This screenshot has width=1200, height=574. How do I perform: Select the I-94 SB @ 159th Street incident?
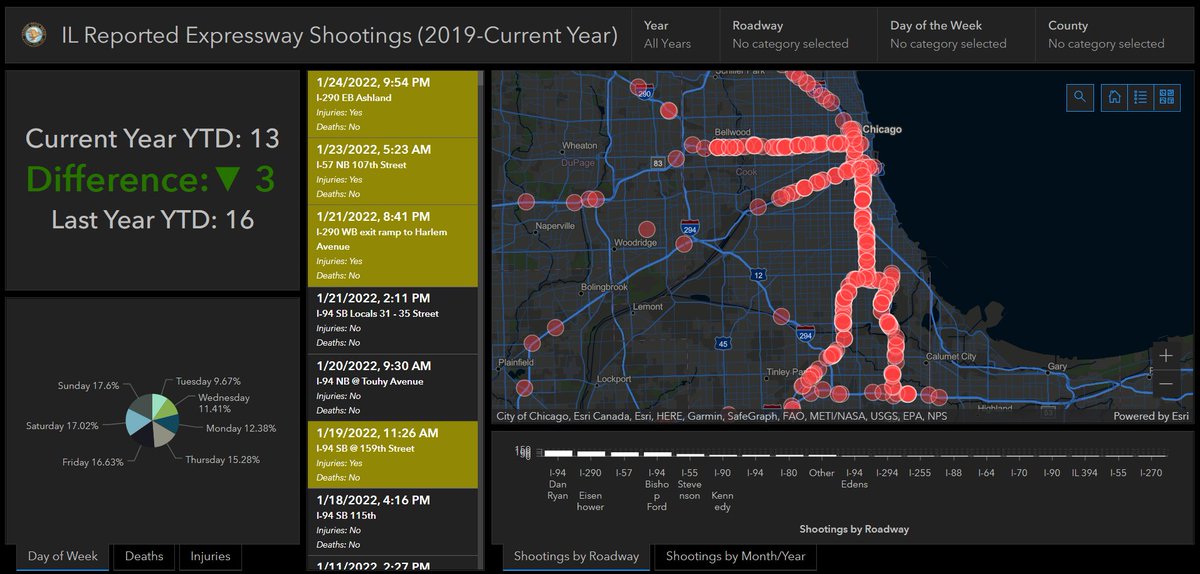(x=392, y=455)
